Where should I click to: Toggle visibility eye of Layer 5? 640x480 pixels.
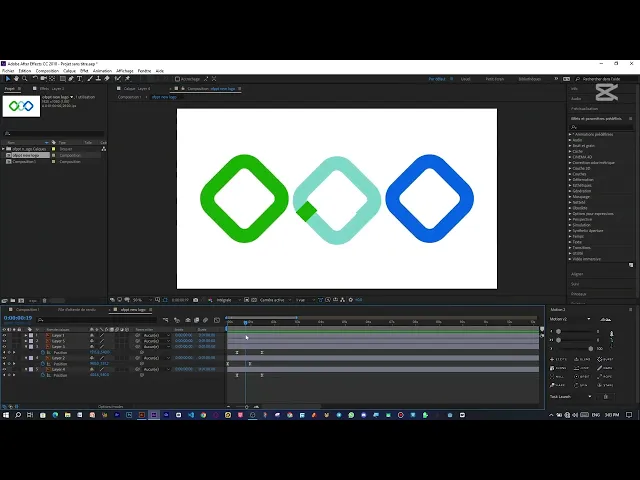point(4,341)
